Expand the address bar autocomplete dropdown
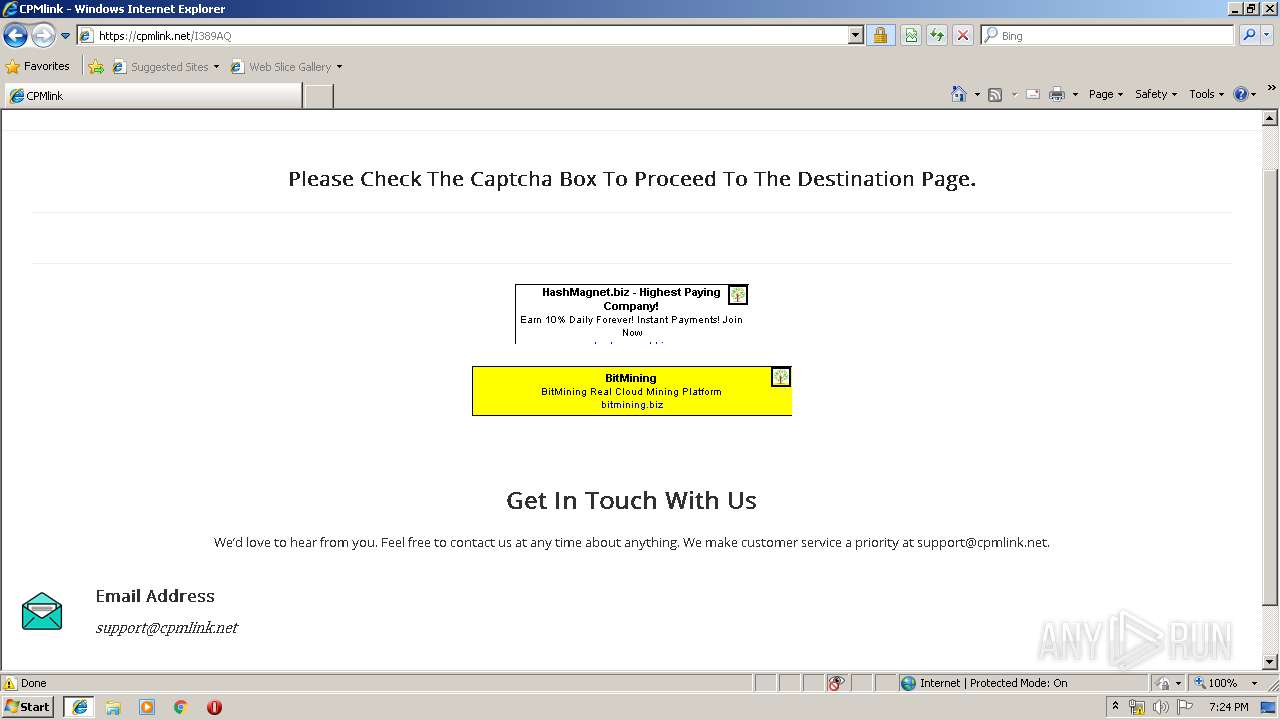Viewport: 1280px width, 720px height. 855,36
